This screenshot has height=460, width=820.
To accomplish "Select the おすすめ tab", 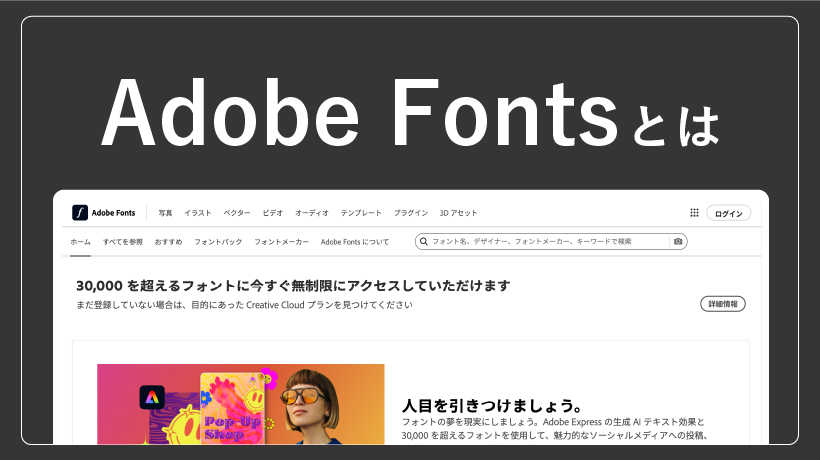I will [168, 242].
